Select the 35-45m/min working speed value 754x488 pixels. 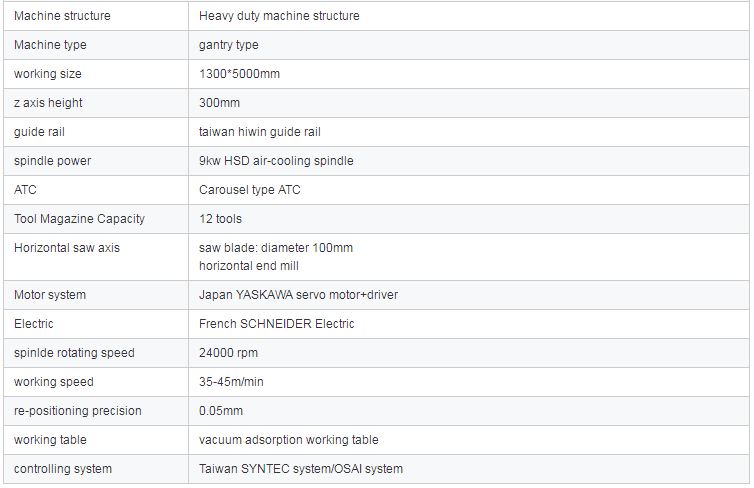[x=231, y=382]
